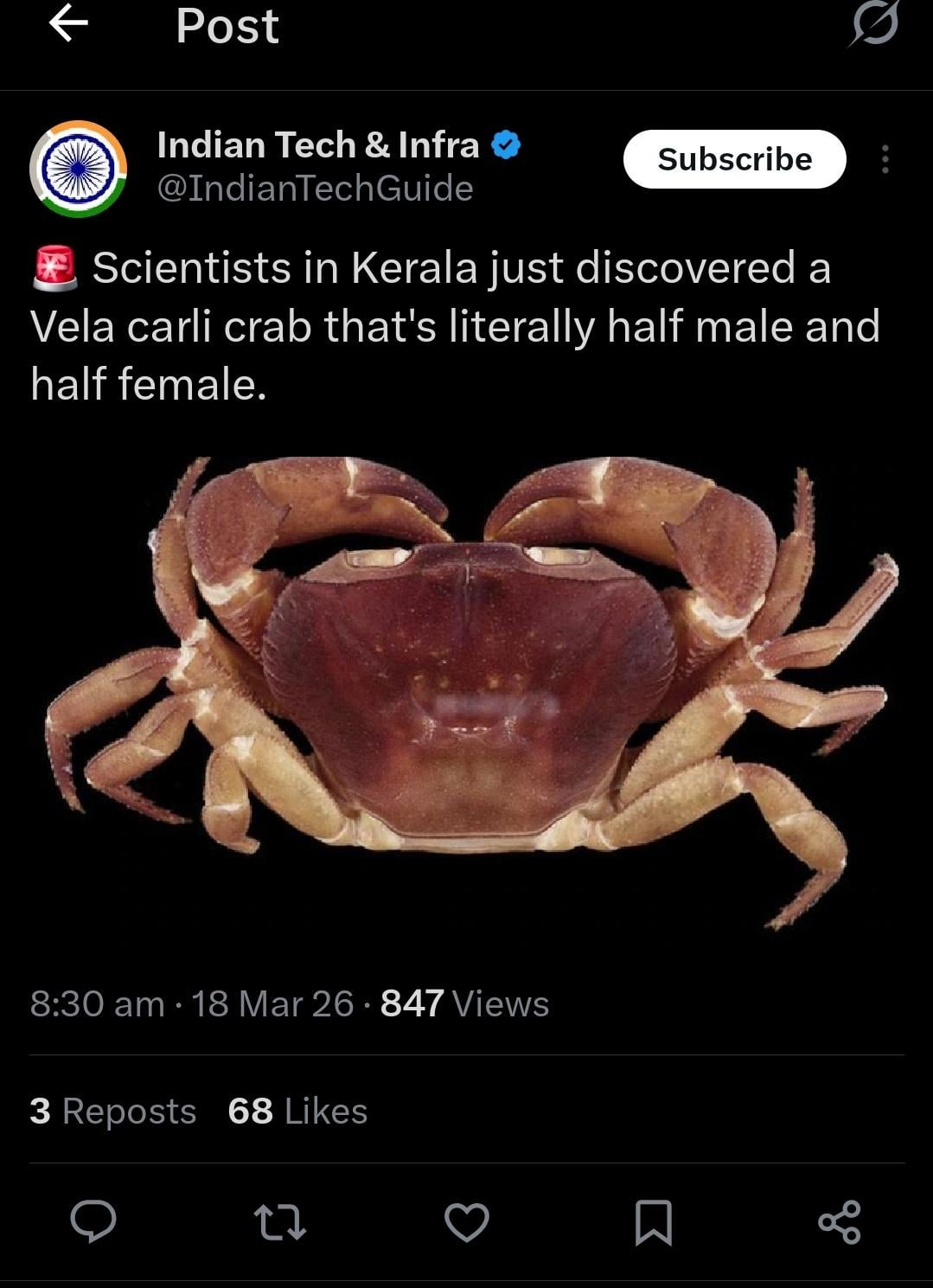Share the post via the share icon
The height and width of the screenshot is (1288, 933).
840,1222
